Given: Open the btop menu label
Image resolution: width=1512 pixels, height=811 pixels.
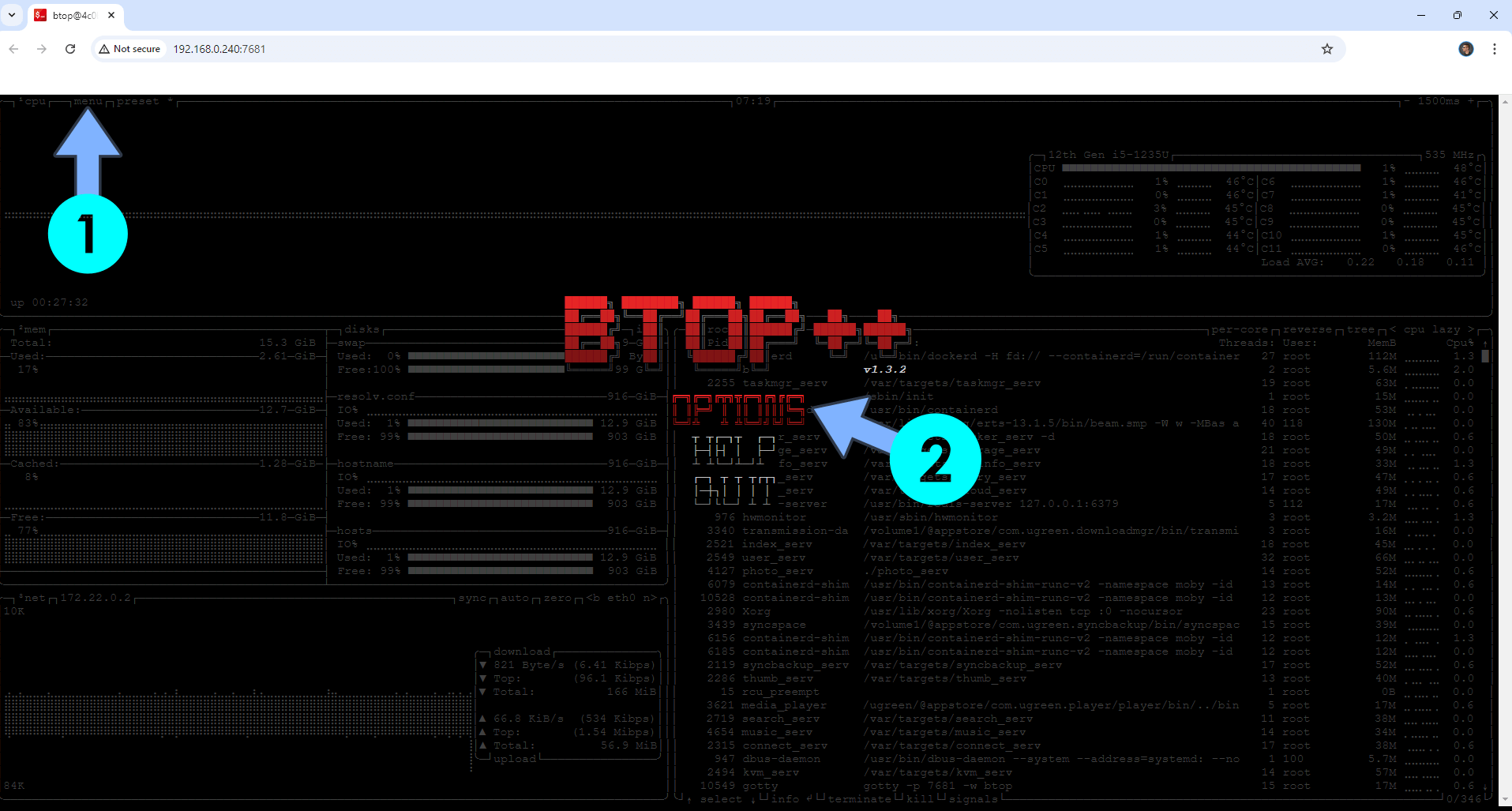Looking at the screenshot, I should tap(88, 101).
